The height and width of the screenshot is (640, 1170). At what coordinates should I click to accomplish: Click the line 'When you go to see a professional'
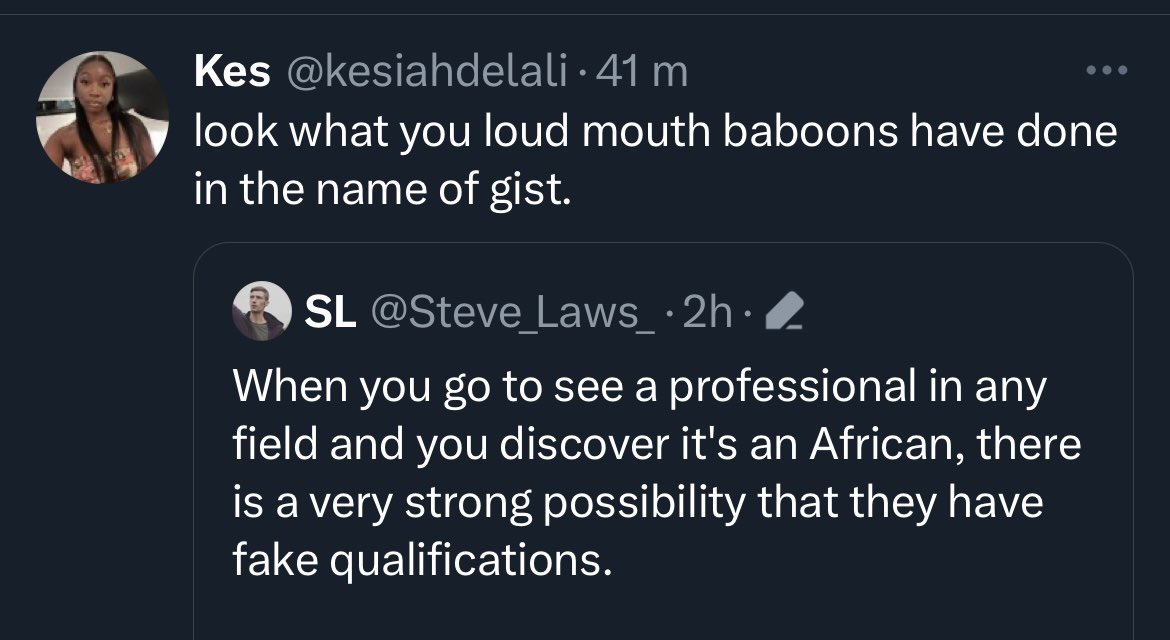point(640,386)
